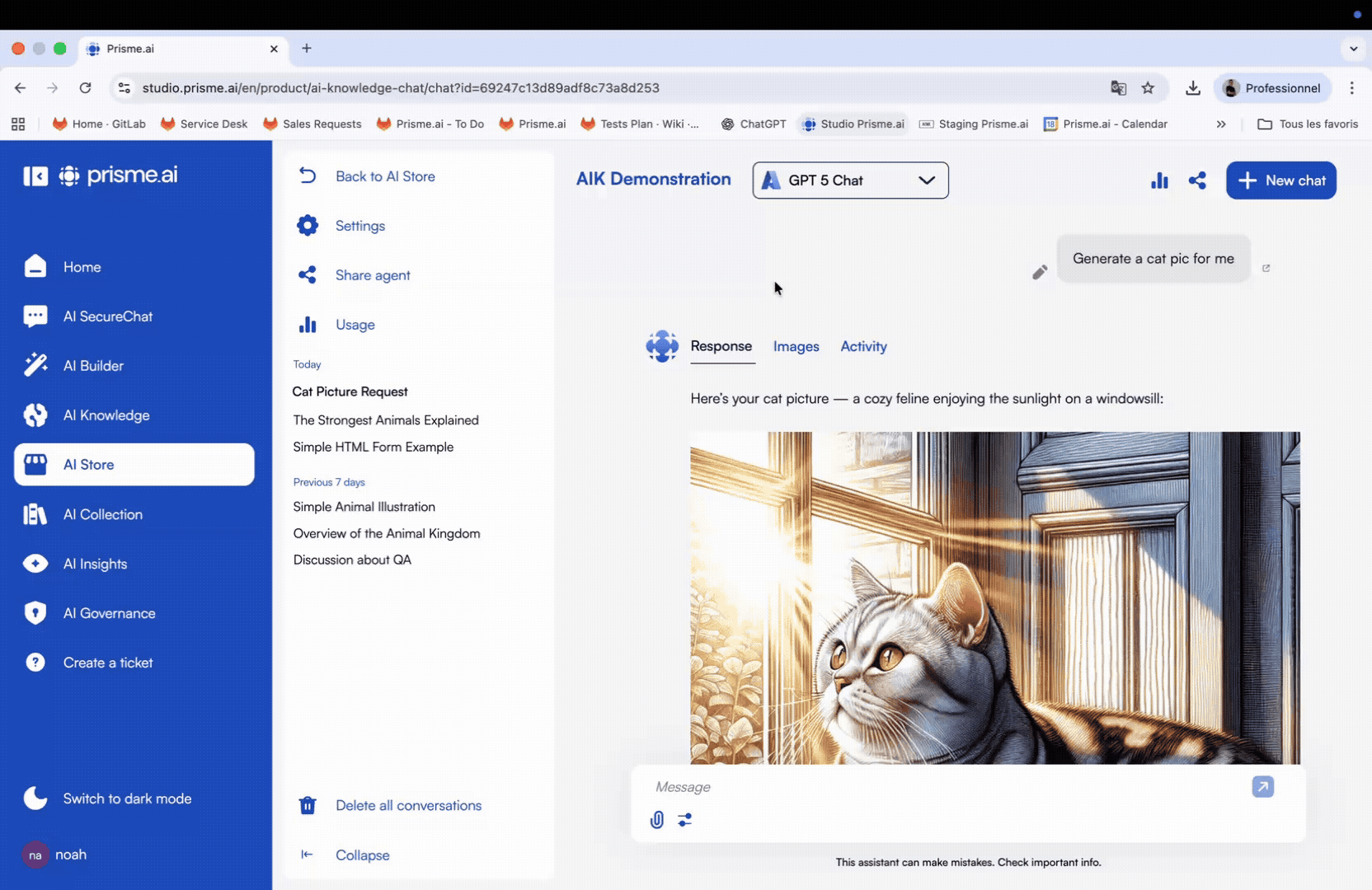Open Overview of the Animal Kingdom conversation
This screenshot has width=1372, height=890.
click(386, 533)
